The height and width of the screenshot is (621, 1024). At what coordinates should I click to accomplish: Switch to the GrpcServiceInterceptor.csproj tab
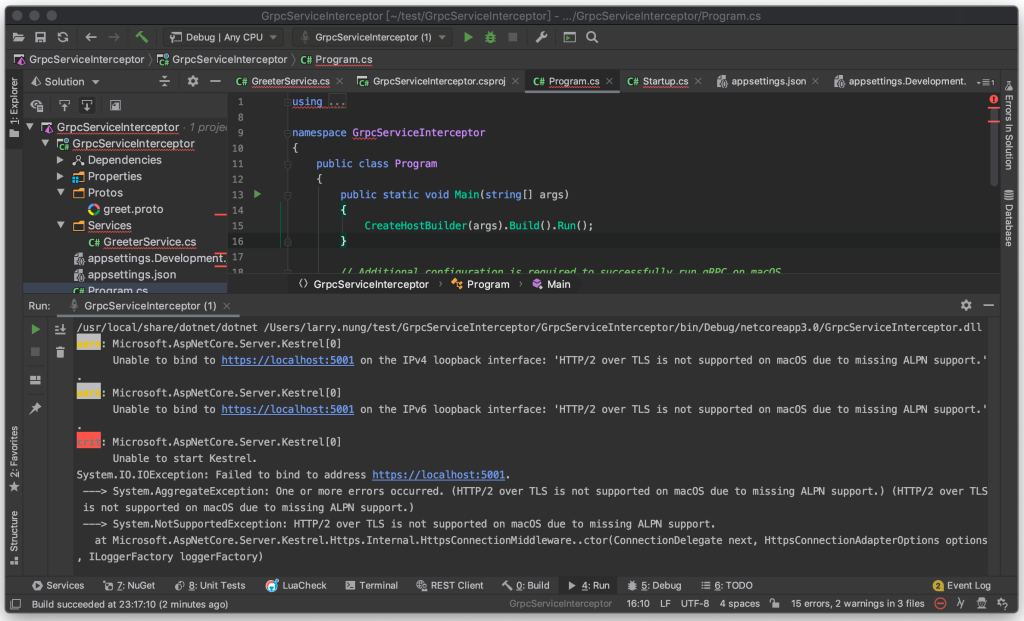[438, 81]
